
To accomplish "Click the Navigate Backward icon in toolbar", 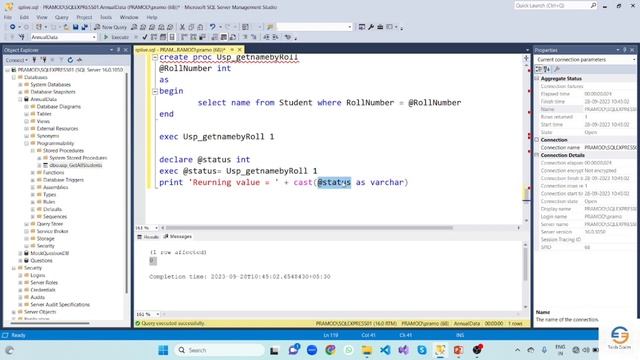I will (13, 27).
